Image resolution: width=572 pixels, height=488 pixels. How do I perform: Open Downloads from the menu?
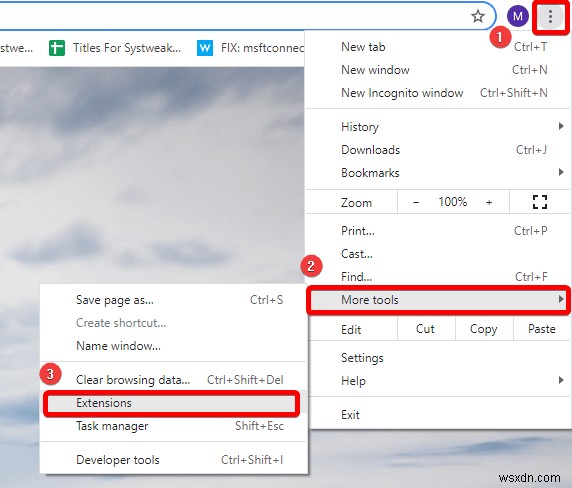tap(437, 150)
